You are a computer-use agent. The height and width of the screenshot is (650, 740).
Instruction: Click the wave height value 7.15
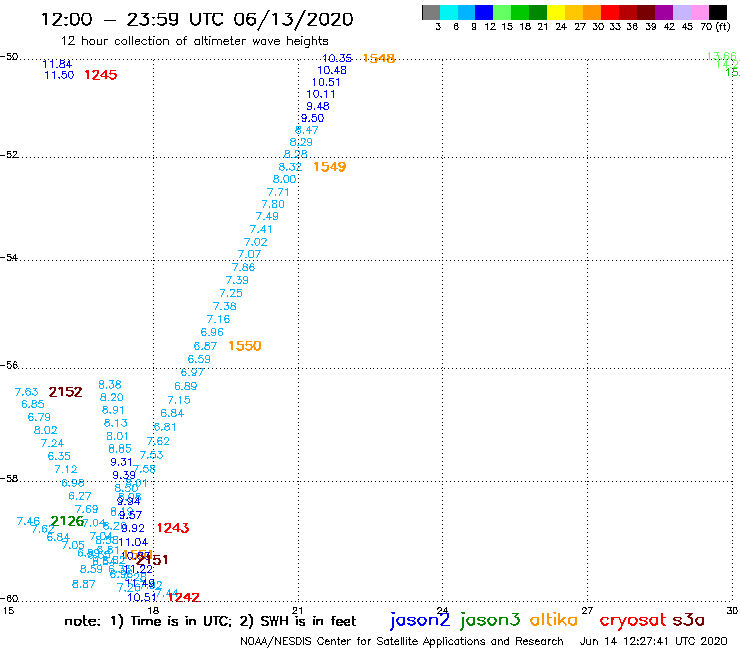pos(179,400)
